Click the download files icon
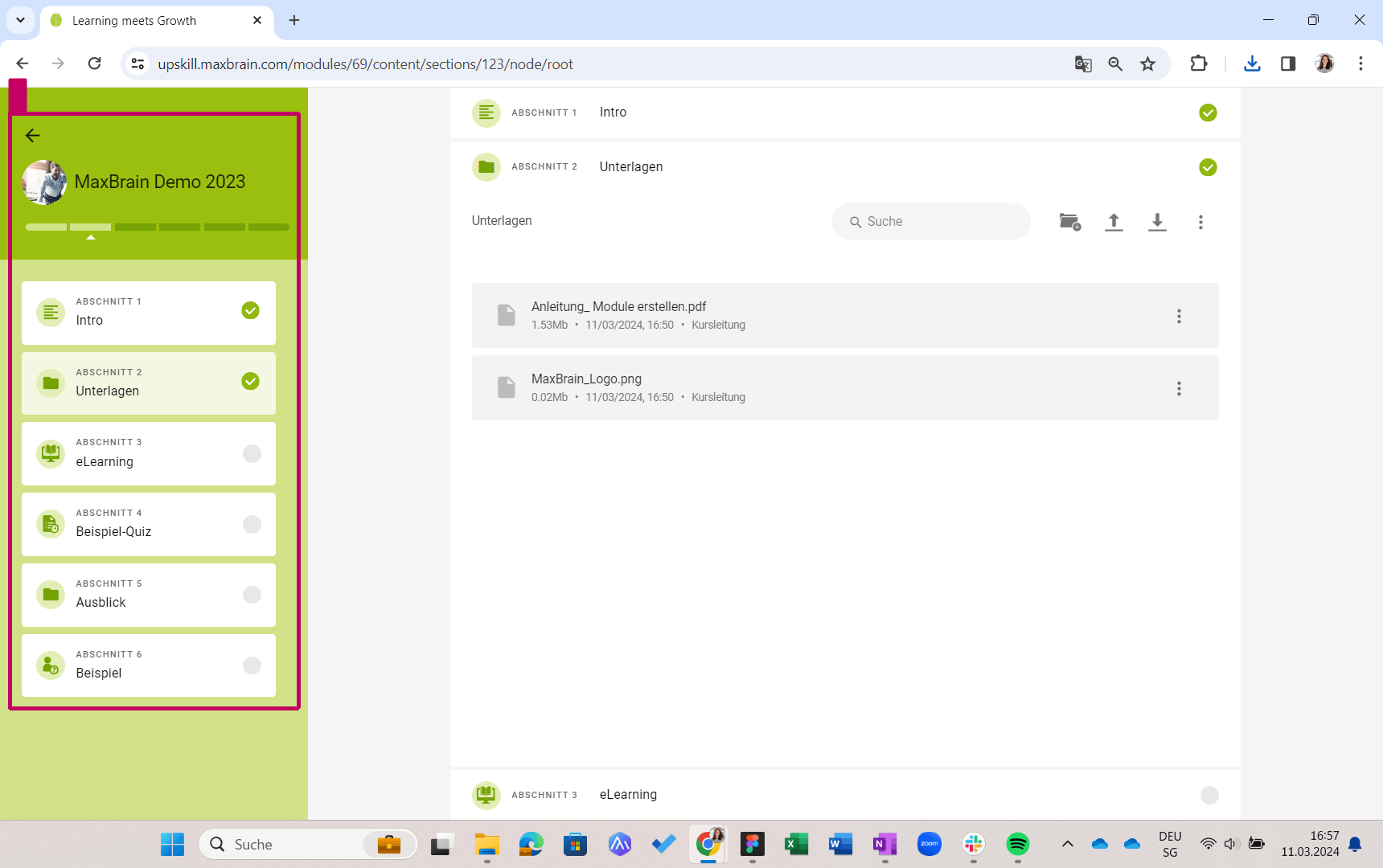Screen dimensions: 1383x868 point(1157,222)
